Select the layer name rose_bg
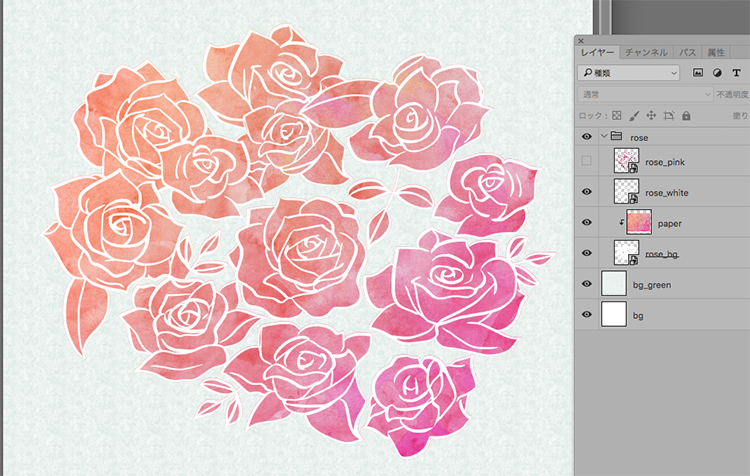750x476 pixels. [662, 254]
